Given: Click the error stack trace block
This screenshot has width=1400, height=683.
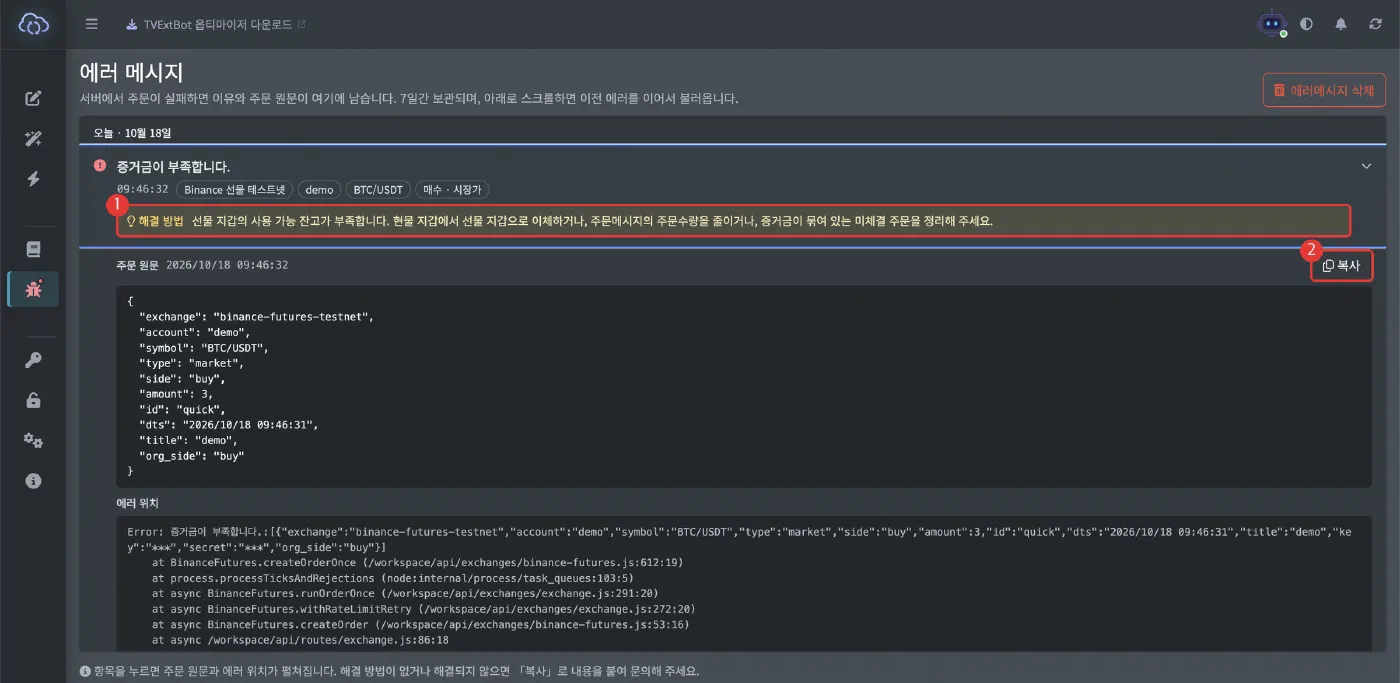Looking at the screenshot, I should 743,585.
